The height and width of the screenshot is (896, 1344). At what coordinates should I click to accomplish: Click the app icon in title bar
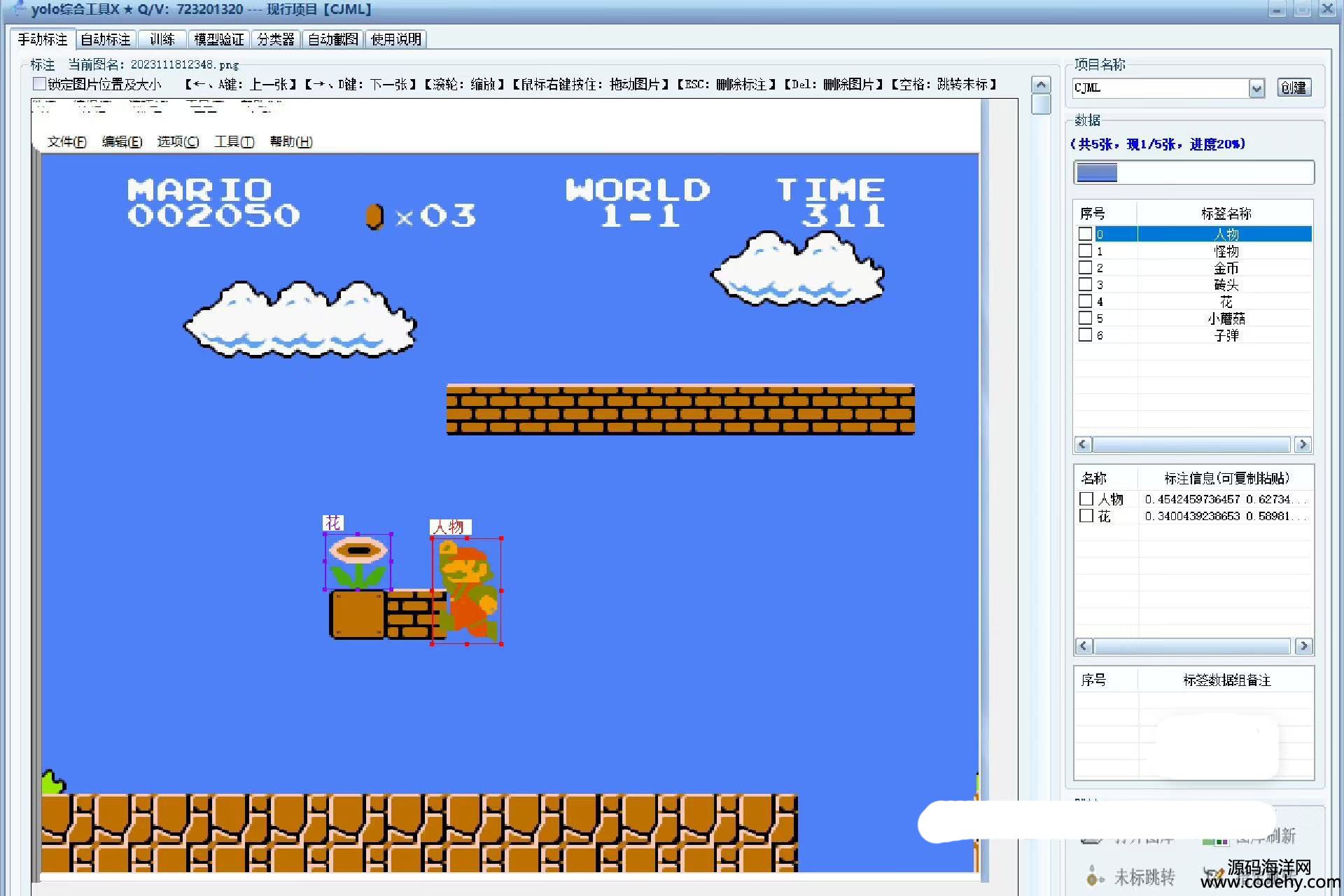pos(20,8)
